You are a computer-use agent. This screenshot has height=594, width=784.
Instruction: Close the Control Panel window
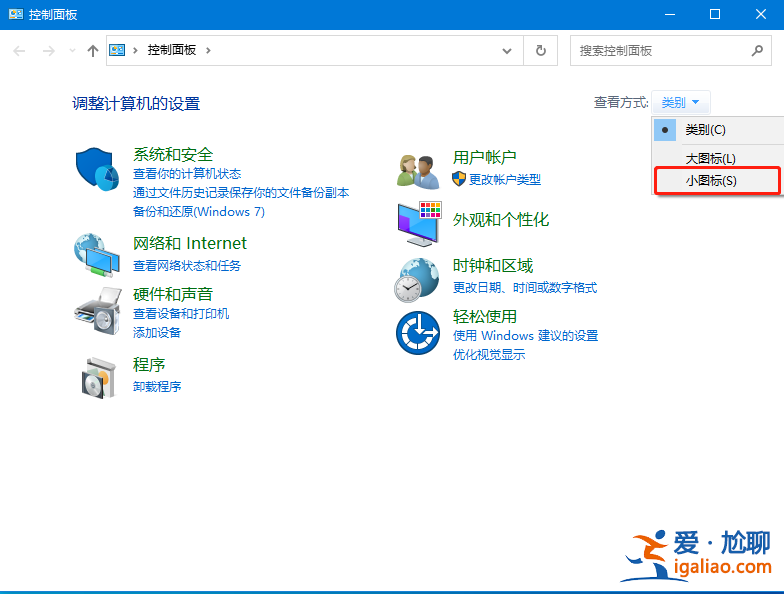pyautogui.click(x=760, y=14)
